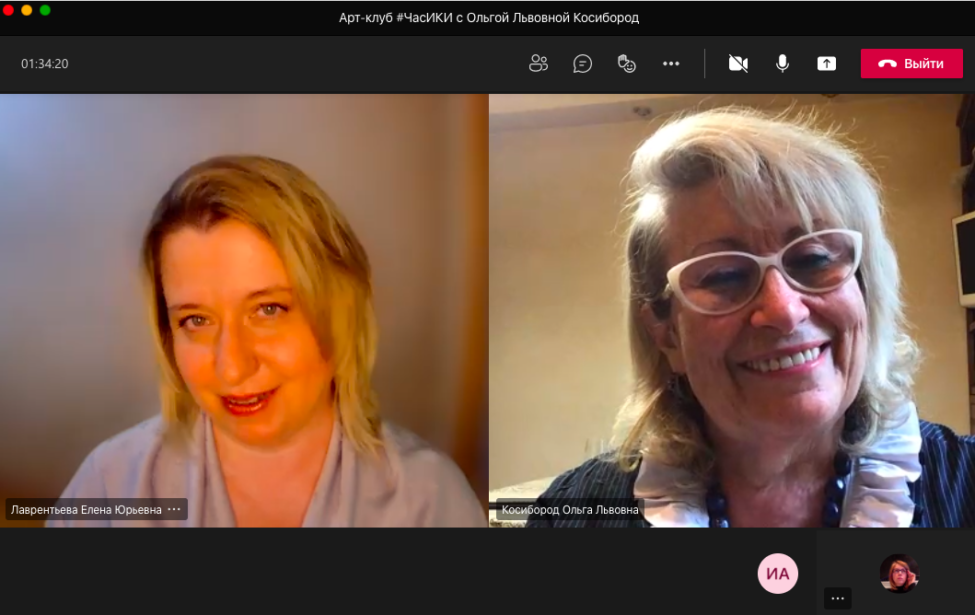Minimize the meeting window with yellow button

(x=27, y=10)
